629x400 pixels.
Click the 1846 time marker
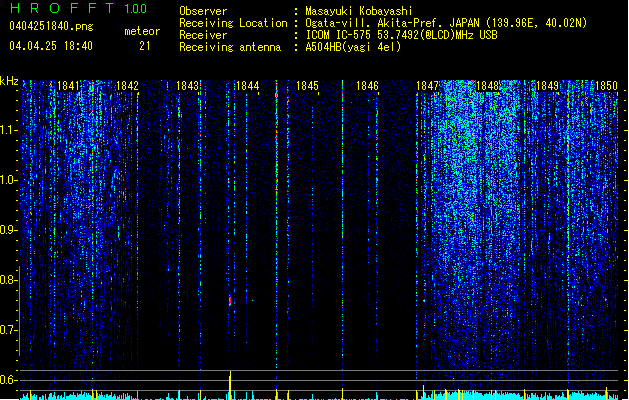(x=367, y=86)
